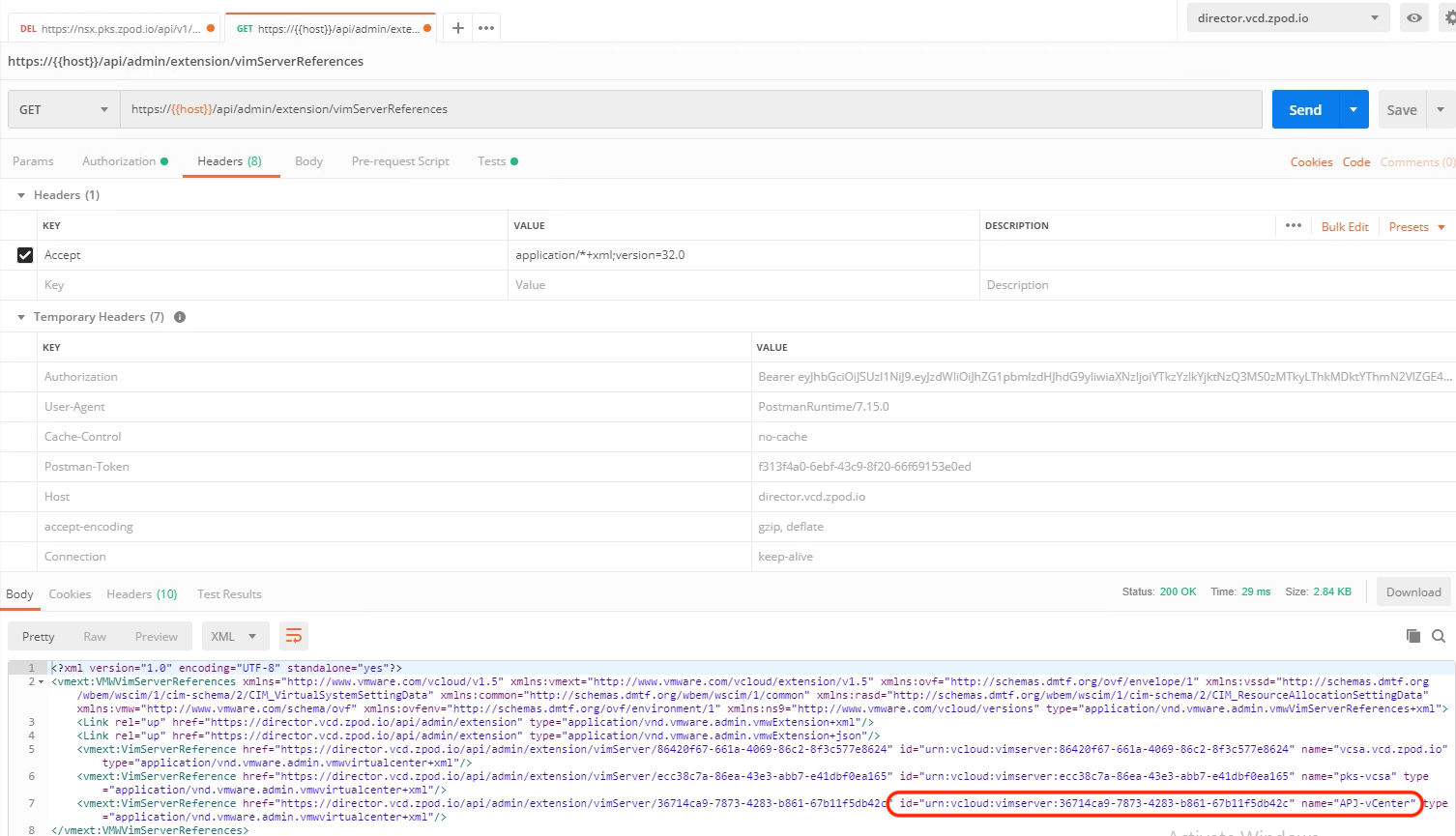Copy response body with the copy icon
This screenshot has width=1456, height=836.
tap(1412, 636)
